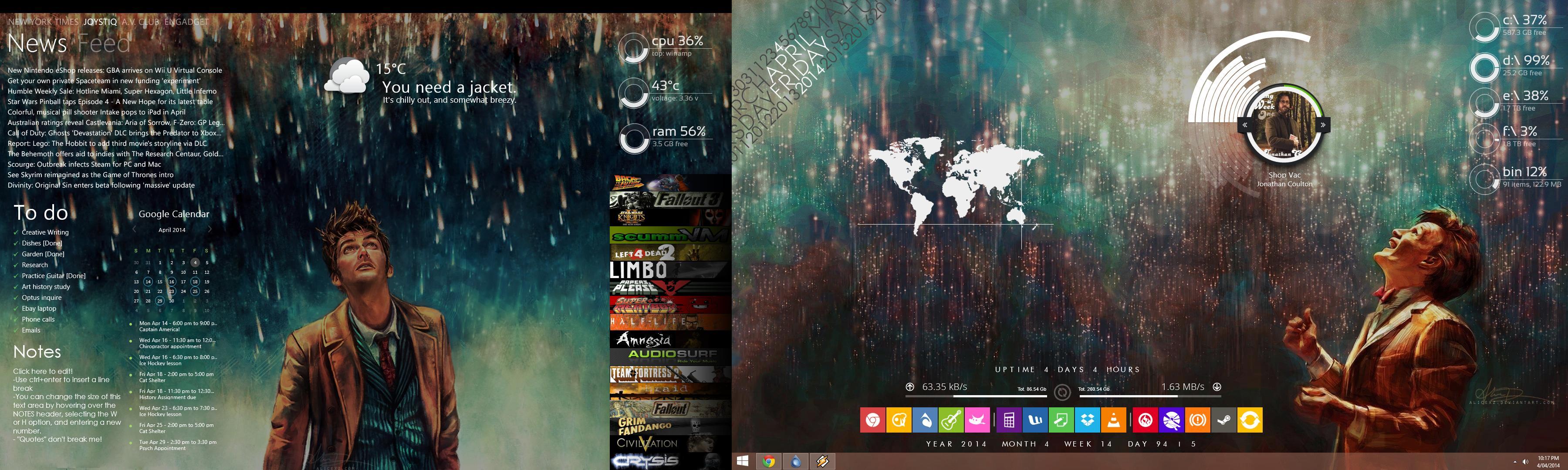Select April 14 on the calendar
Viewport: 1568px width, 470px height.
[148, 282]
